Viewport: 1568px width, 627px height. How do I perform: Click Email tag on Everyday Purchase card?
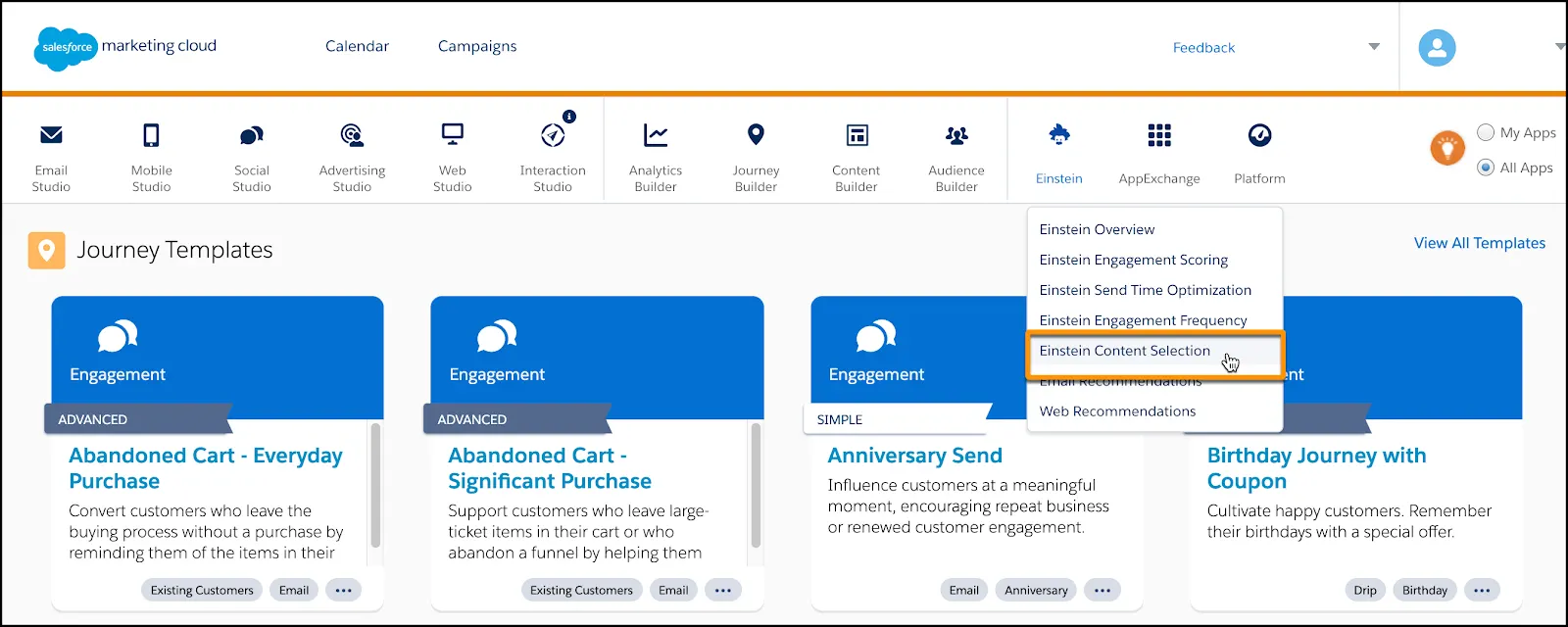(x=294, y=590)
